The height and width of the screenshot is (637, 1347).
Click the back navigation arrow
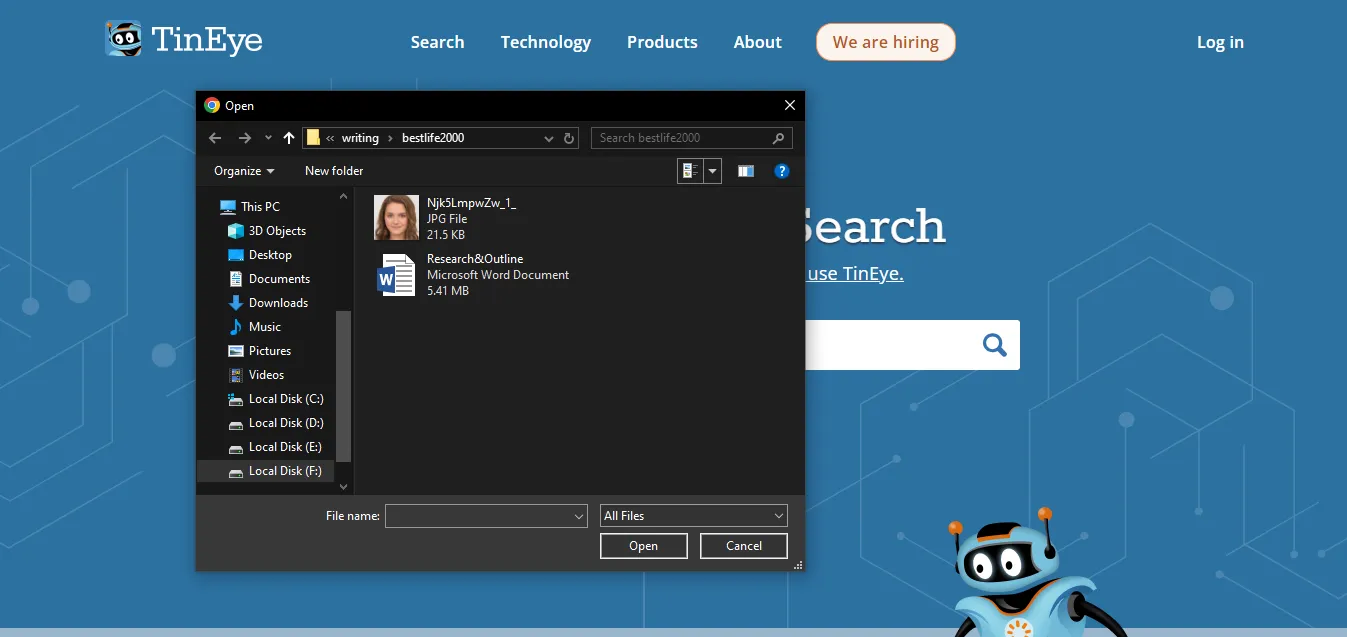click(214, 137)
